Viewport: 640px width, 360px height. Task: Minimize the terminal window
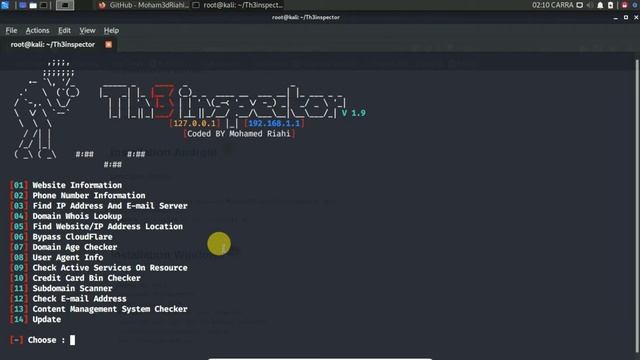tap(616, 18)
